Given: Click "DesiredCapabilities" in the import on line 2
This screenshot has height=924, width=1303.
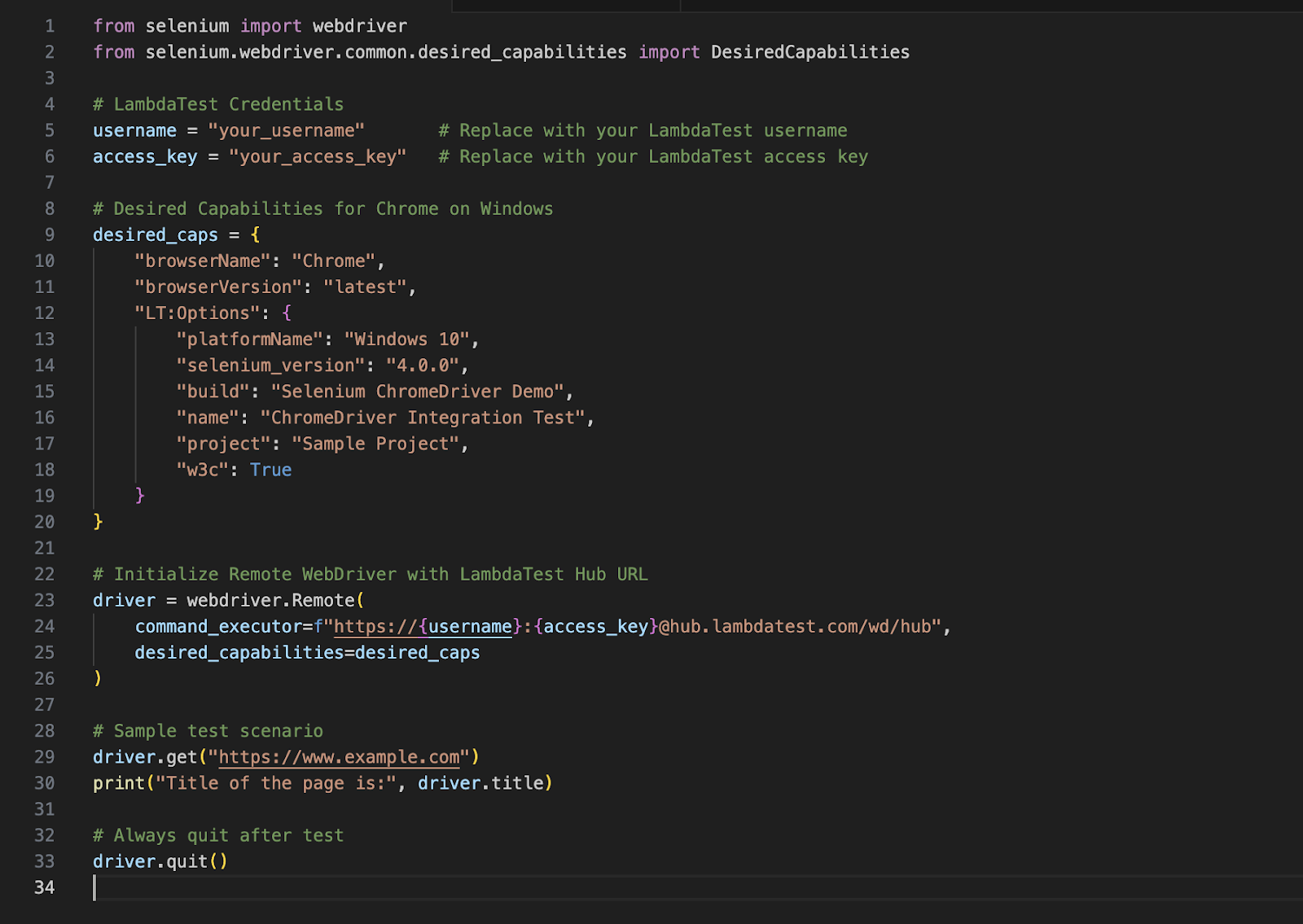Looking at the screenshot, I should click(810, 52).
